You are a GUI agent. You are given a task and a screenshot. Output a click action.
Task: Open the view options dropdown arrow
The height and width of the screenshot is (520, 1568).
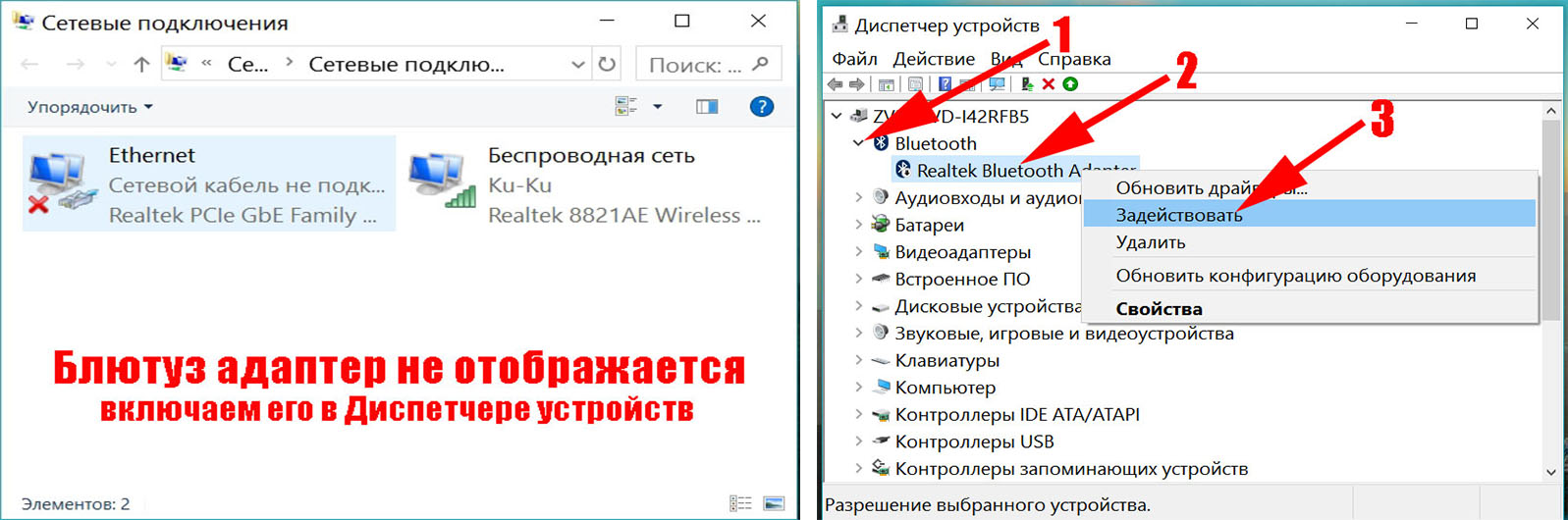point(657,106)
